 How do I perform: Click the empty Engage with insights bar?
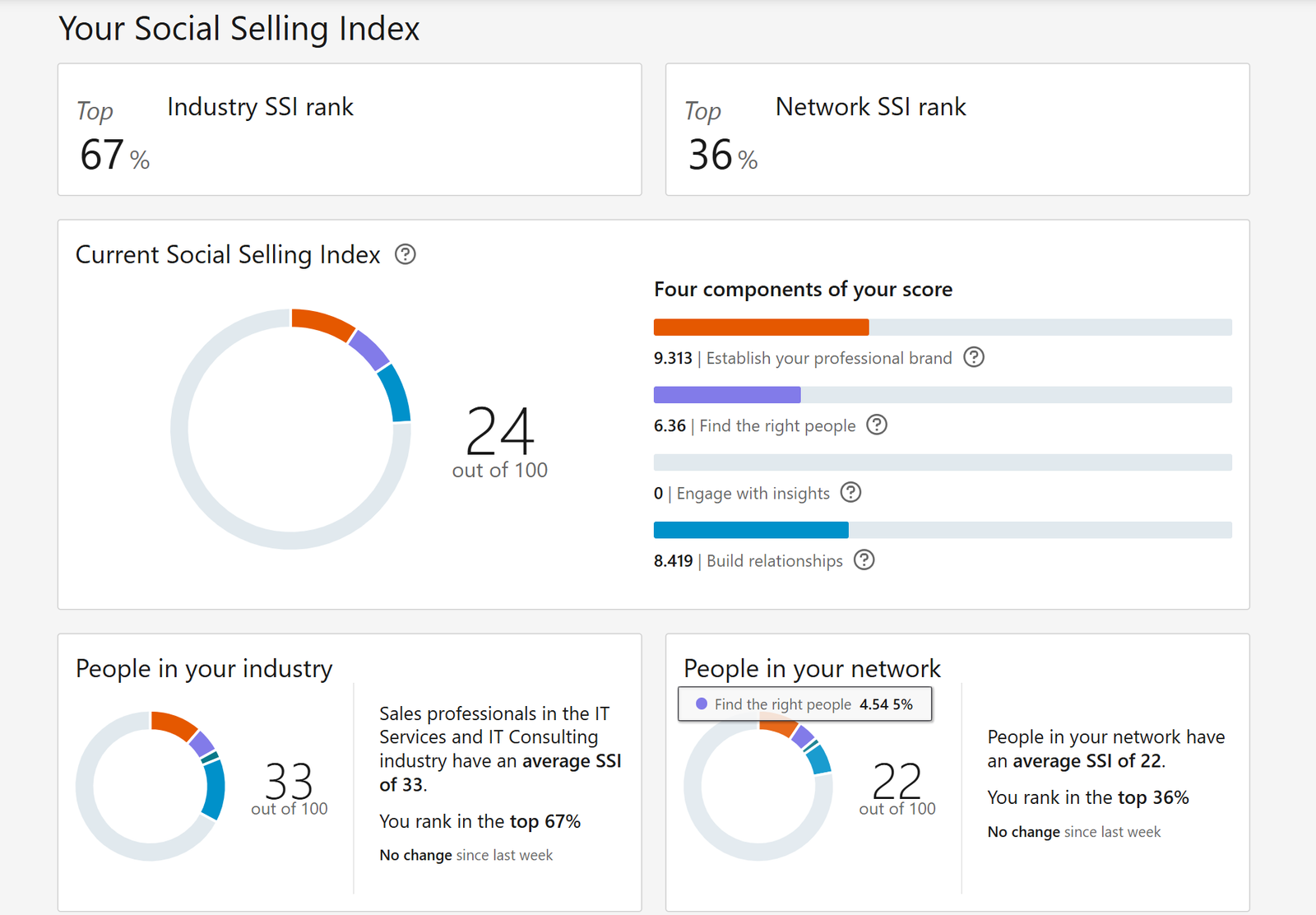(x=943, y=462)
